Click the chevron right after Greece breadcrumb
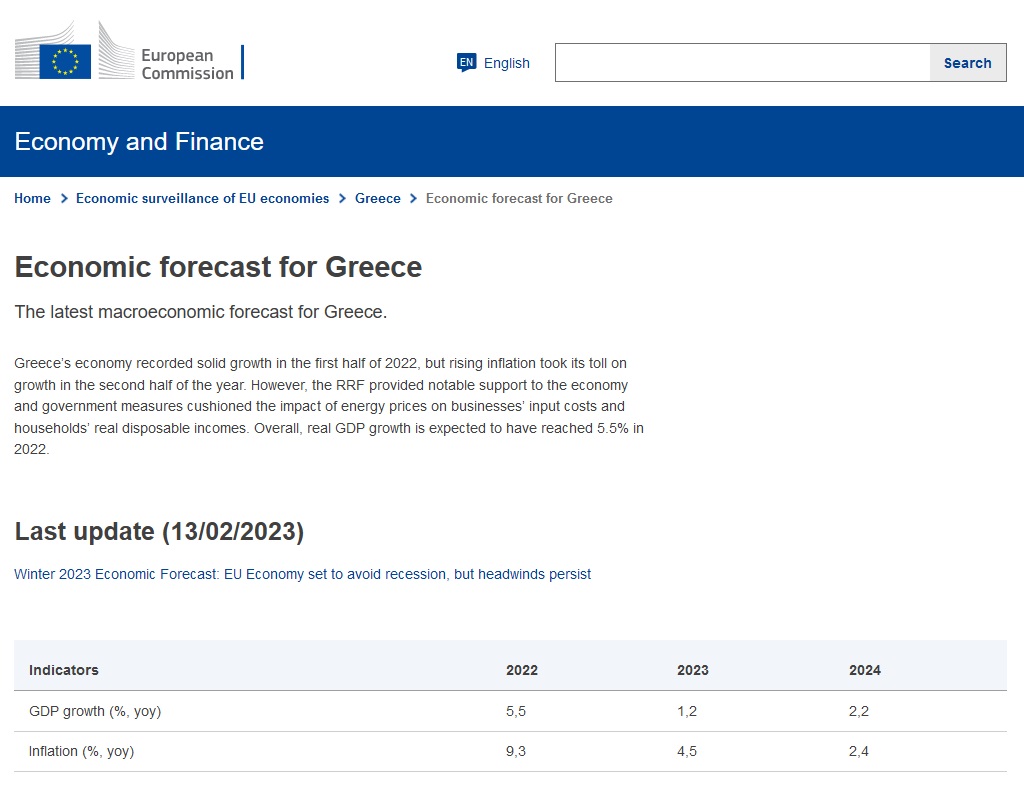Image resolution: width=1024 pixels, height=795 pixels. coord(413,199)
